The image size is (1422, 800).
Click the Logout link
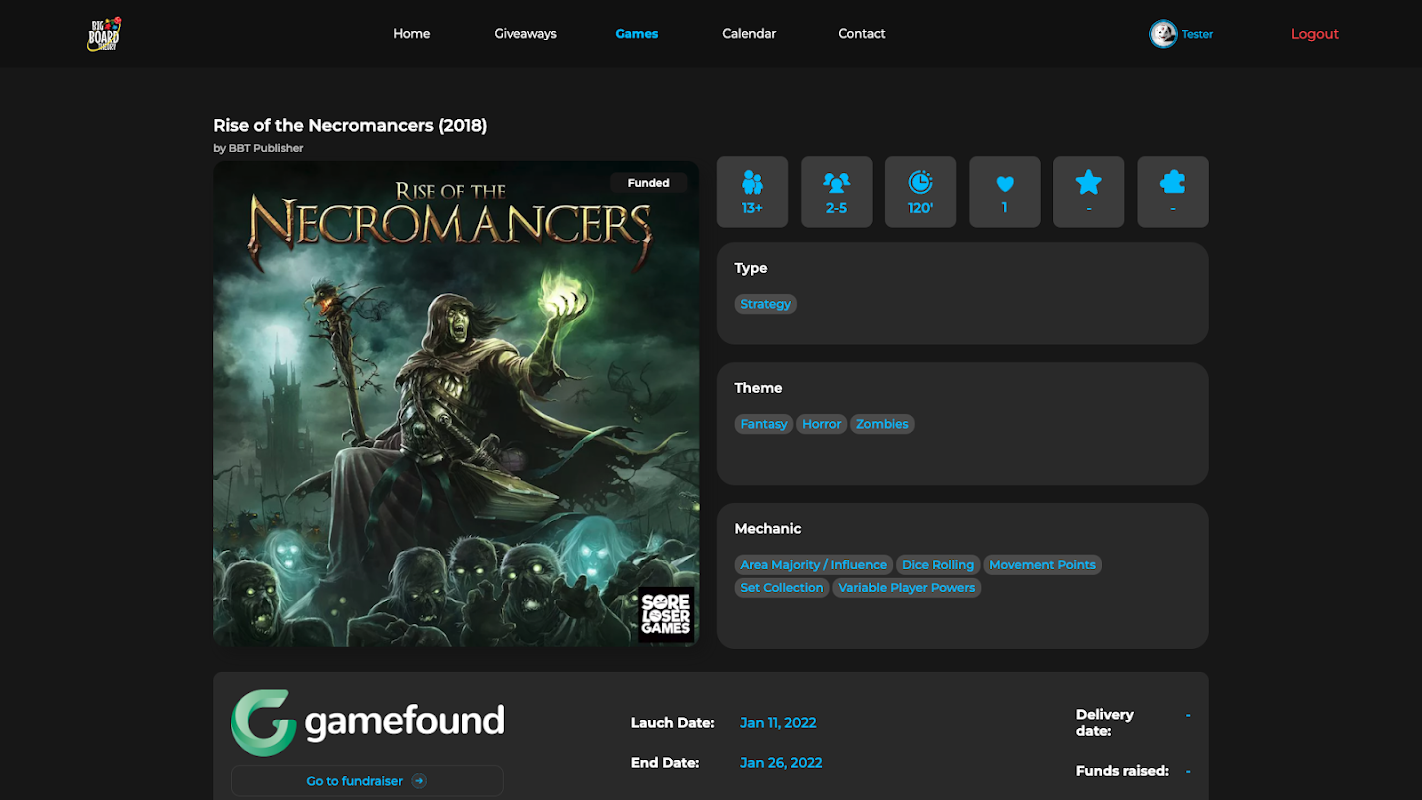(x=1314, y=34)
